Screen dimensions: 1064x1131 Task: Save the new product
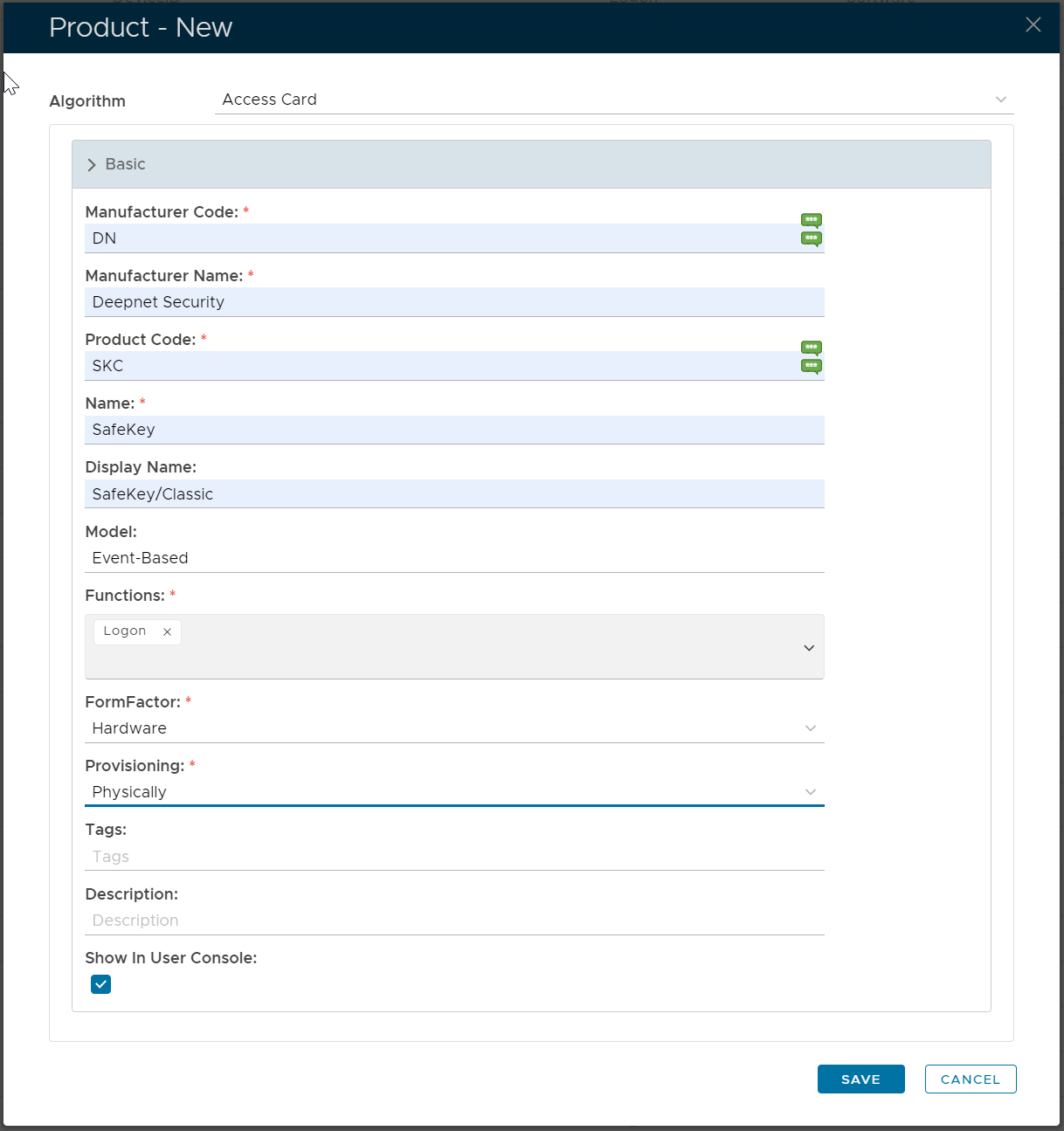tap(860, 1079)
